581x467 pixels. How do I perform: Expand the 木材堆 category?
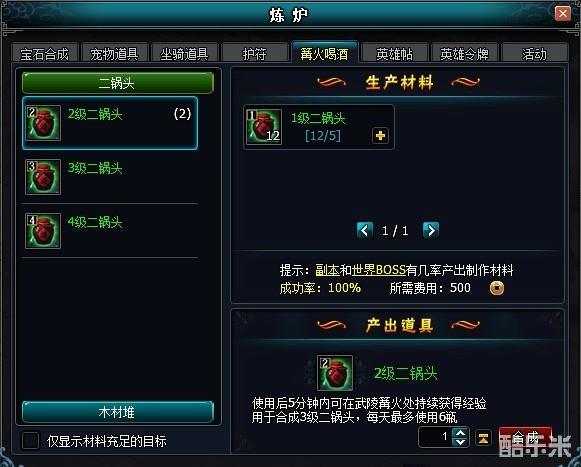pyautogui.click(x=118, y=412)
